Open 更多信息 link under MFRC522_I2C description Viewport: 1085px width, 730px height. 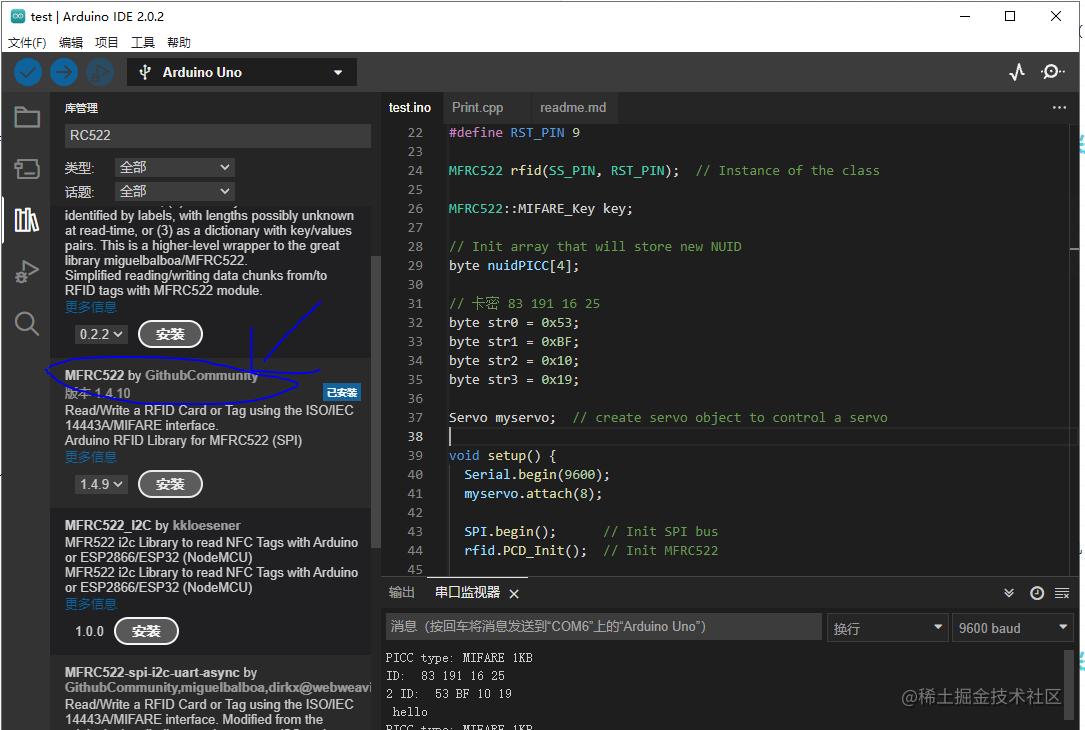(91, 603)
